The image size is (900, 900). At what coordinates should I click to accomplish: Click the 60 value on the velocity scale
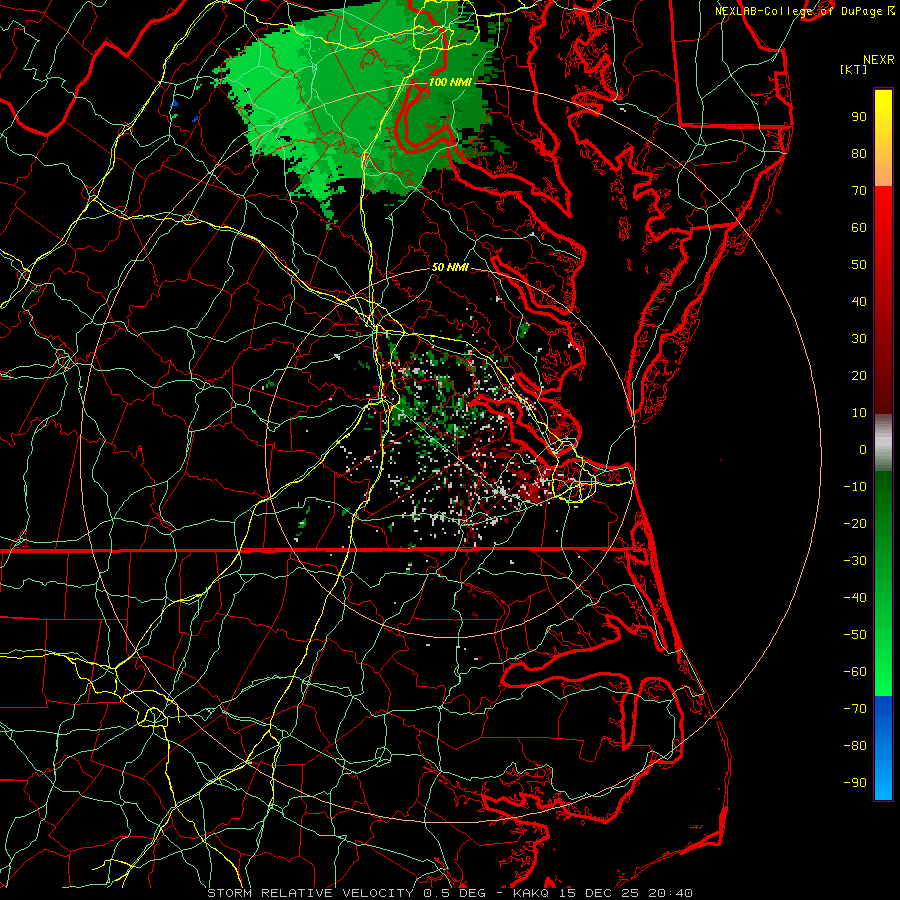point(859,228)
